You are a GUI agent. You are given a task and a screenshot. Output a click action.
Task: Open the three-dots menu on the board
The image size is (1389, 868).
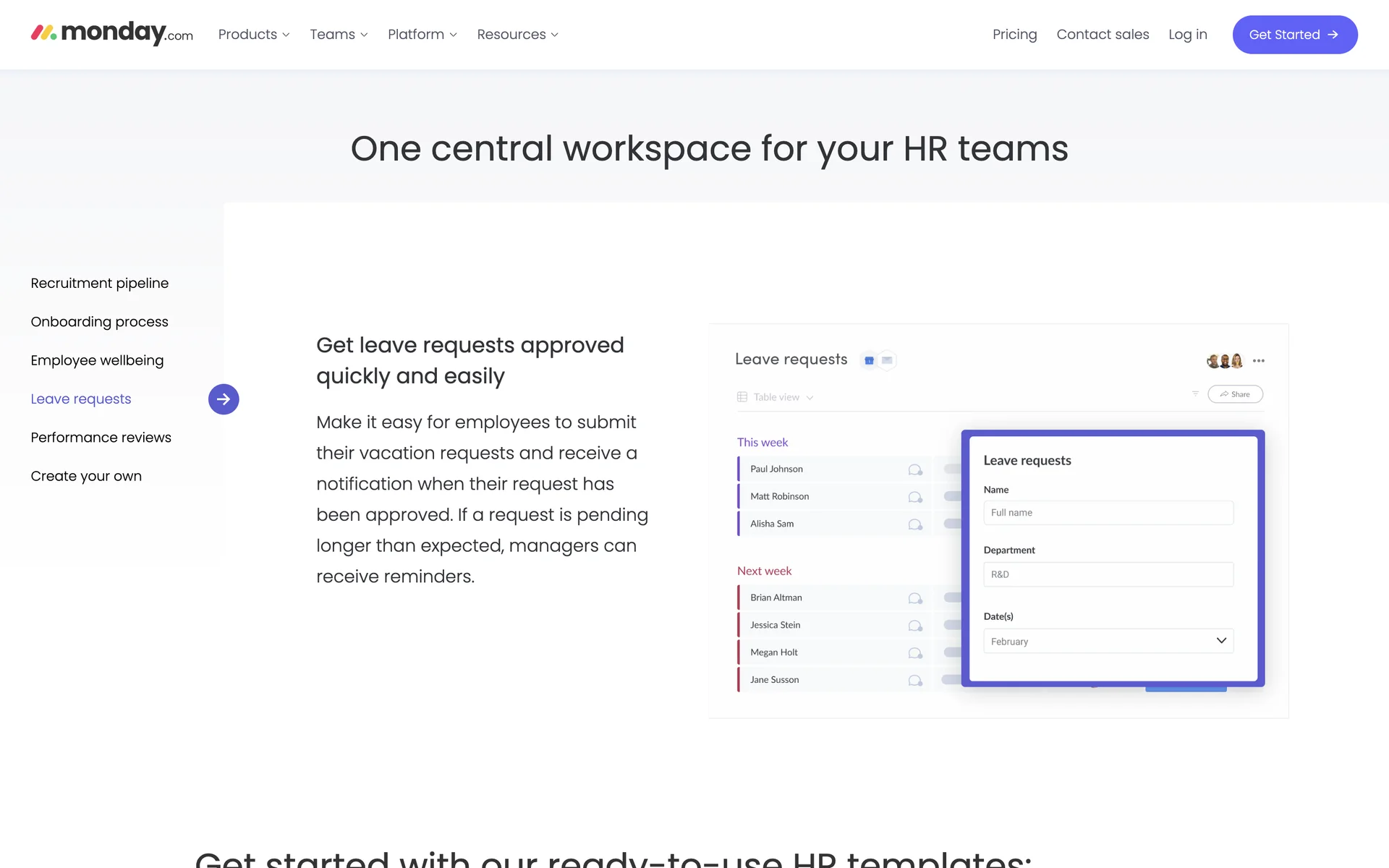pos(1259,361)
